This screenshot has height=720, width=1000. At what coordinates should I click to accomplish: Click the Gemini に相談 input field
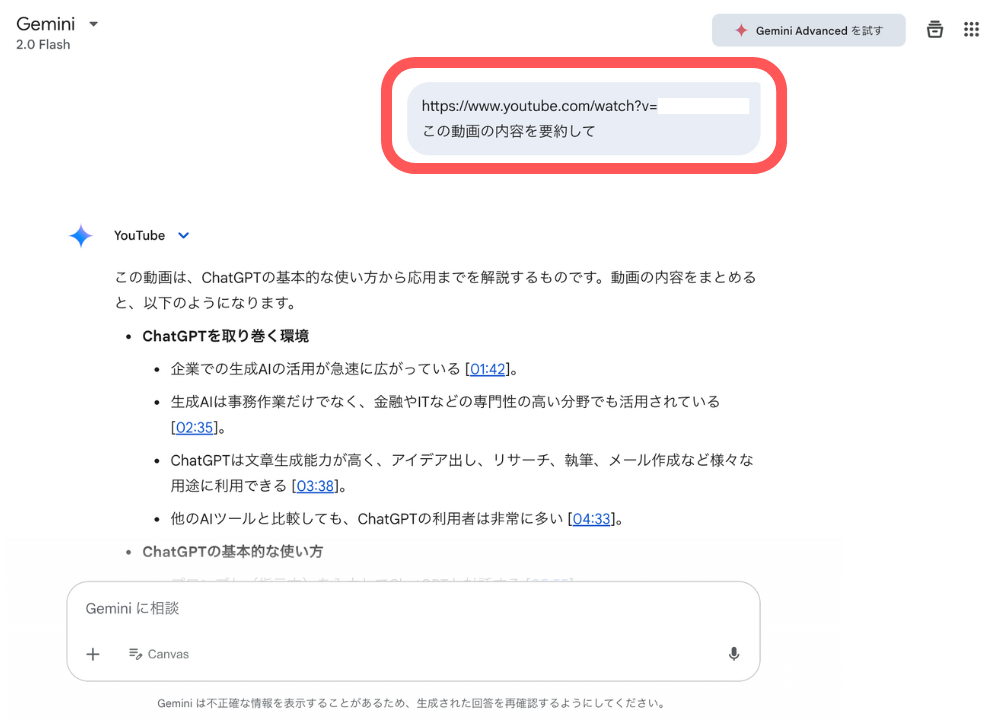point(413,608)
